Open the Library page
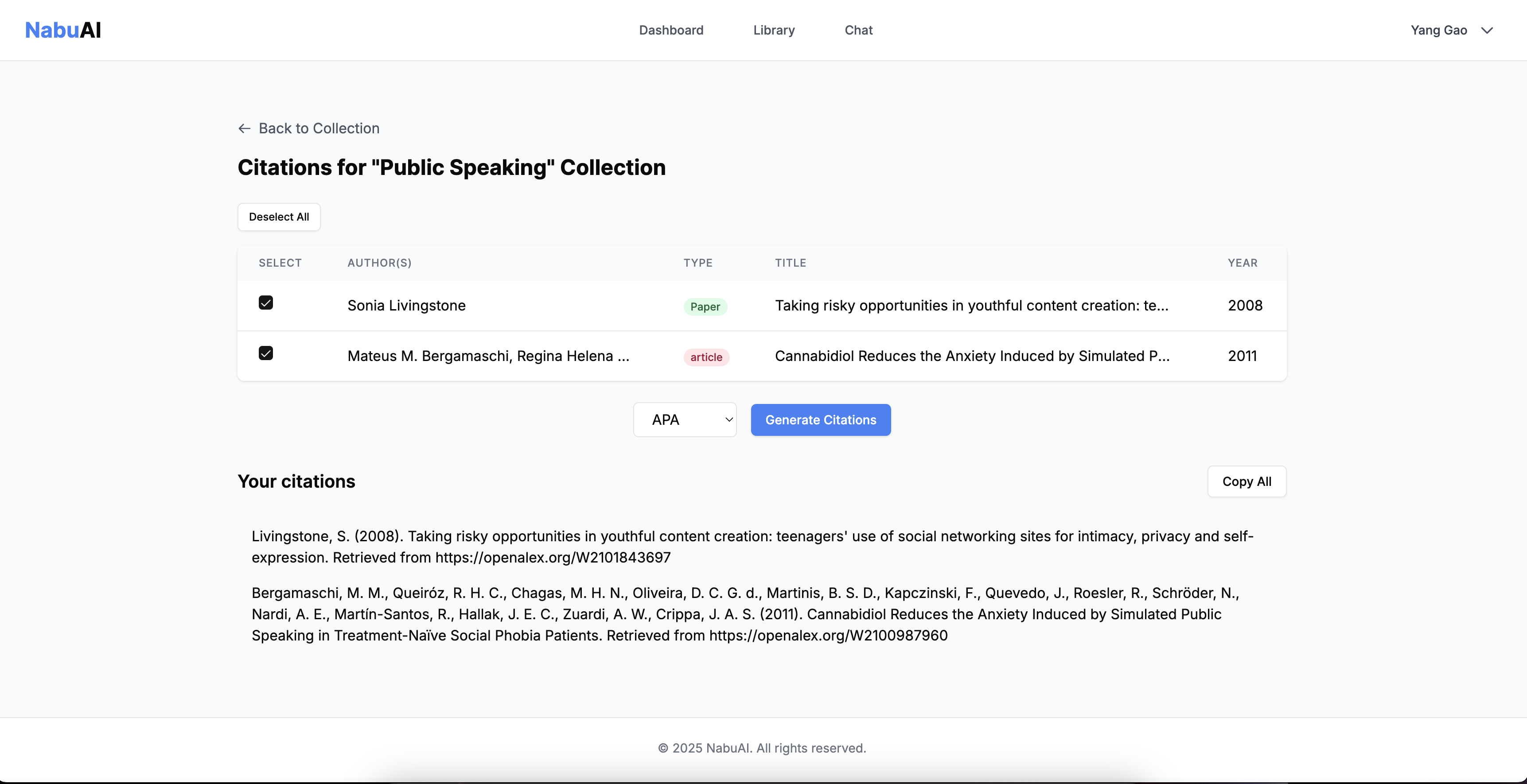Image resolution: width=1527 pixels, height=784 pixels. [x=774, y=30]
